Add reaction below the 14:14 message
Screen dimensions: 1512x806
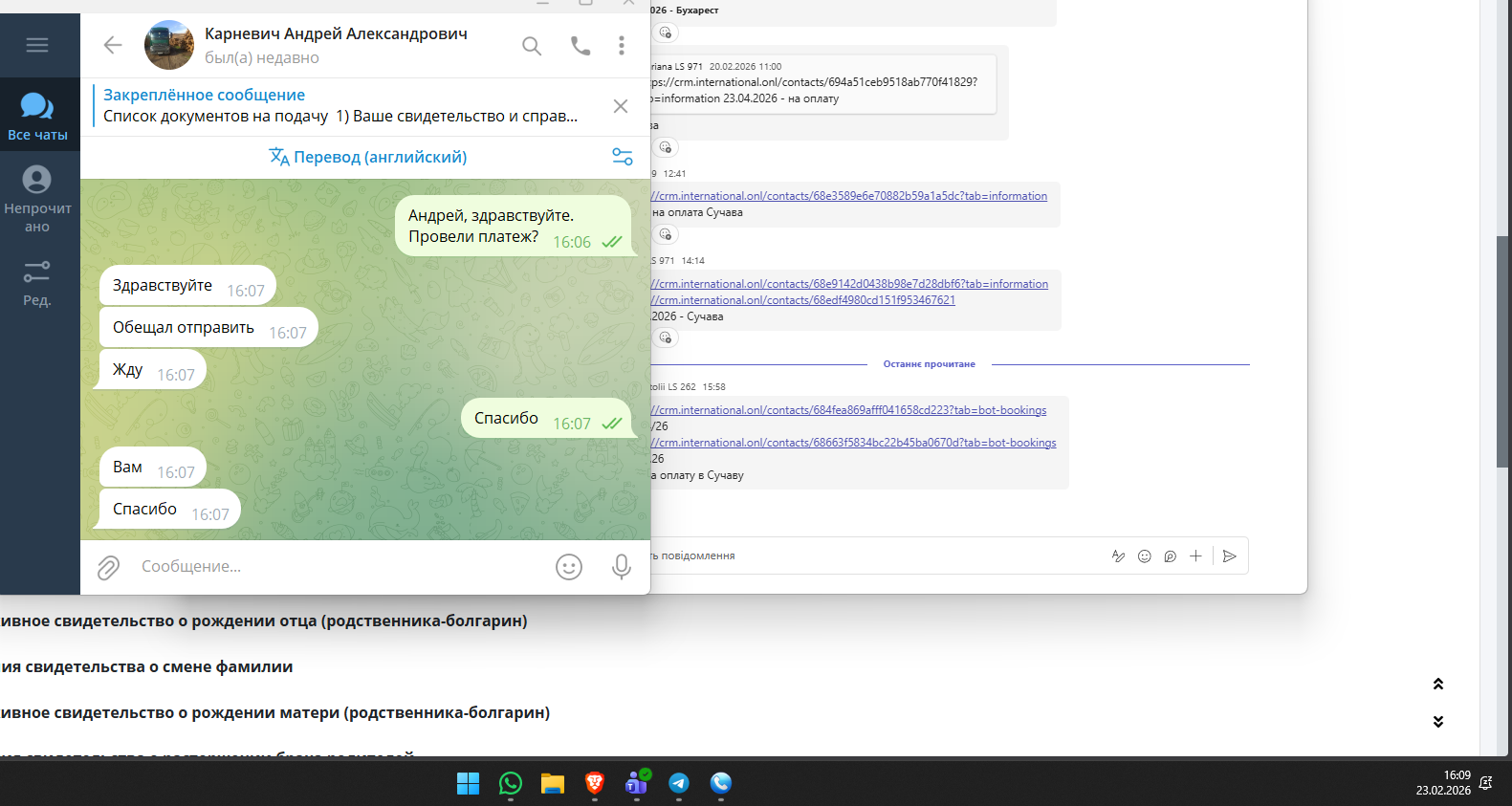pos(666,338)
